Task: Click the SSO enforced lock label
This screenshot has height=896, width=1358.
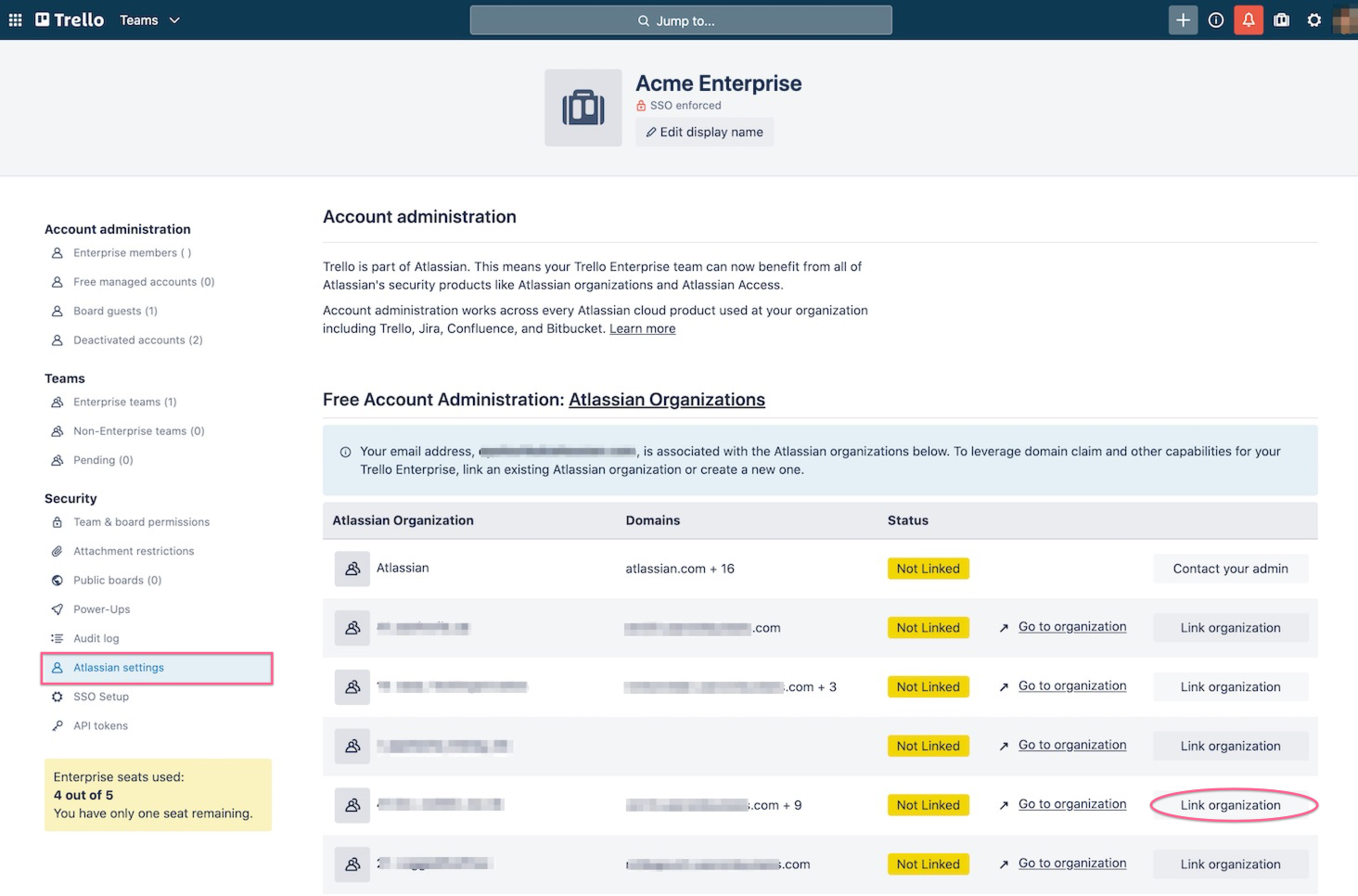Action: [679, 106]
